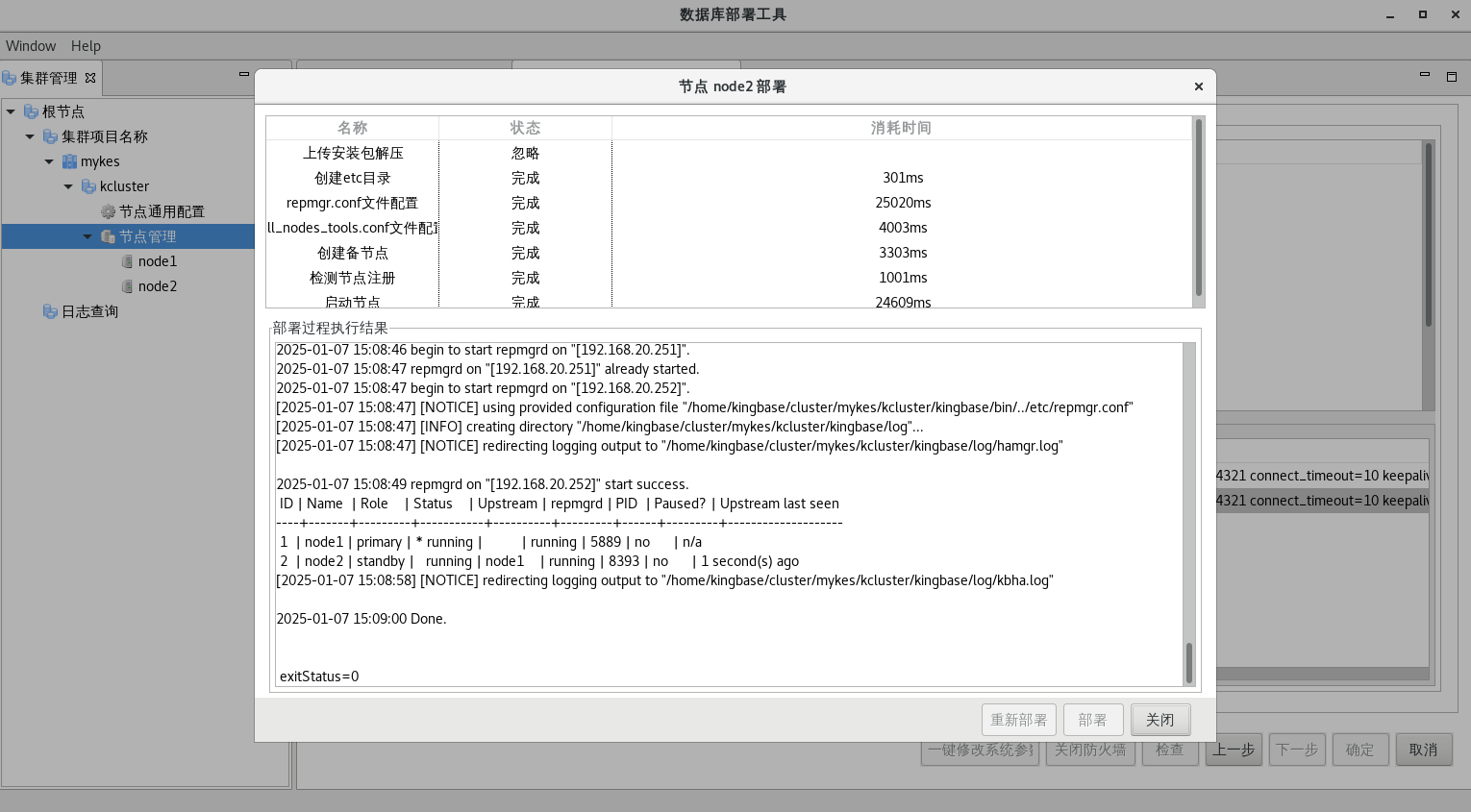Click the step table vertical scrollbar

tap(1198, 207)
